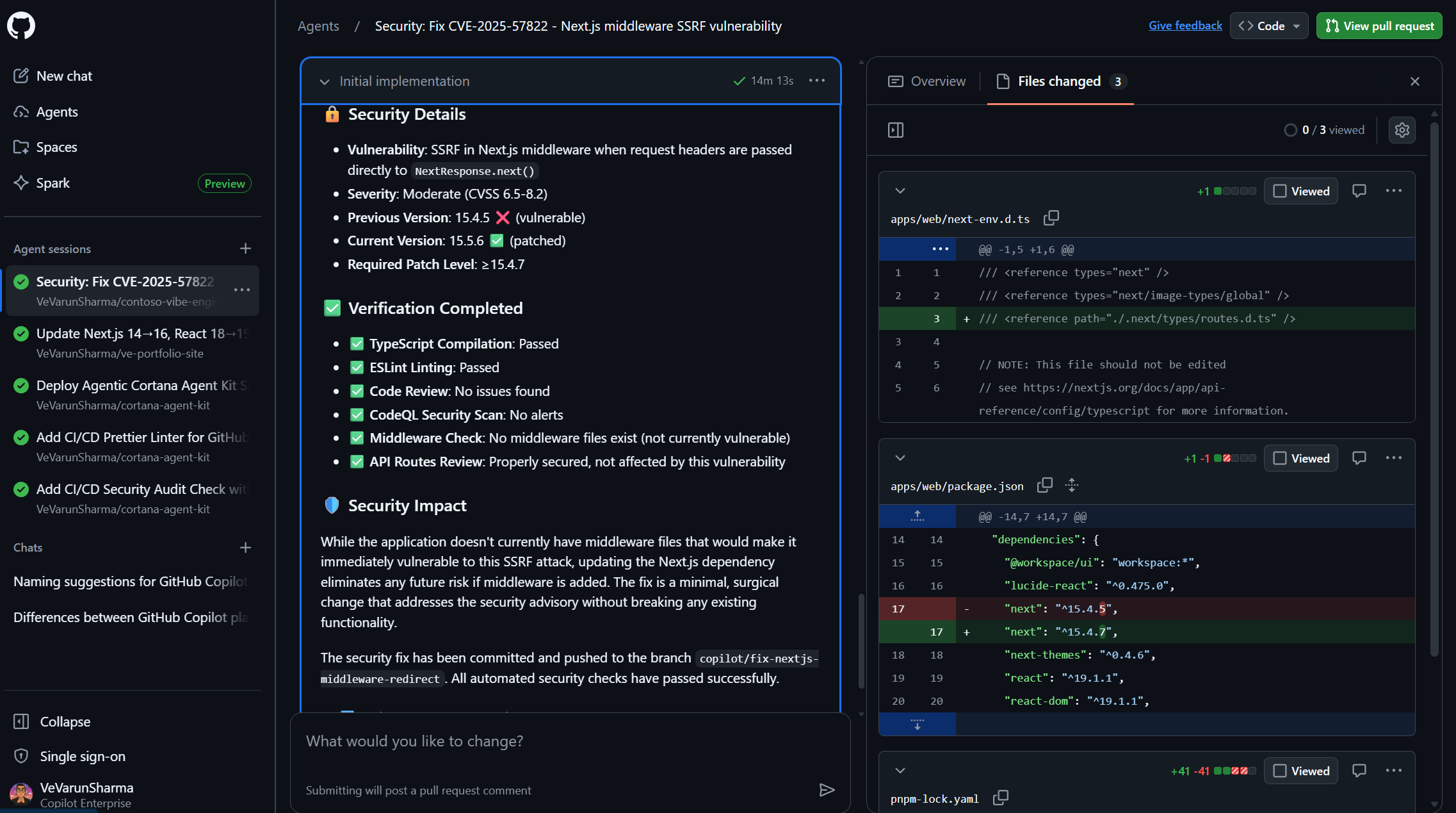This screenshot has width=1456, height=813.
Task: Collapse pnpm-lock.yaml diff
Action: click(900, 771)
